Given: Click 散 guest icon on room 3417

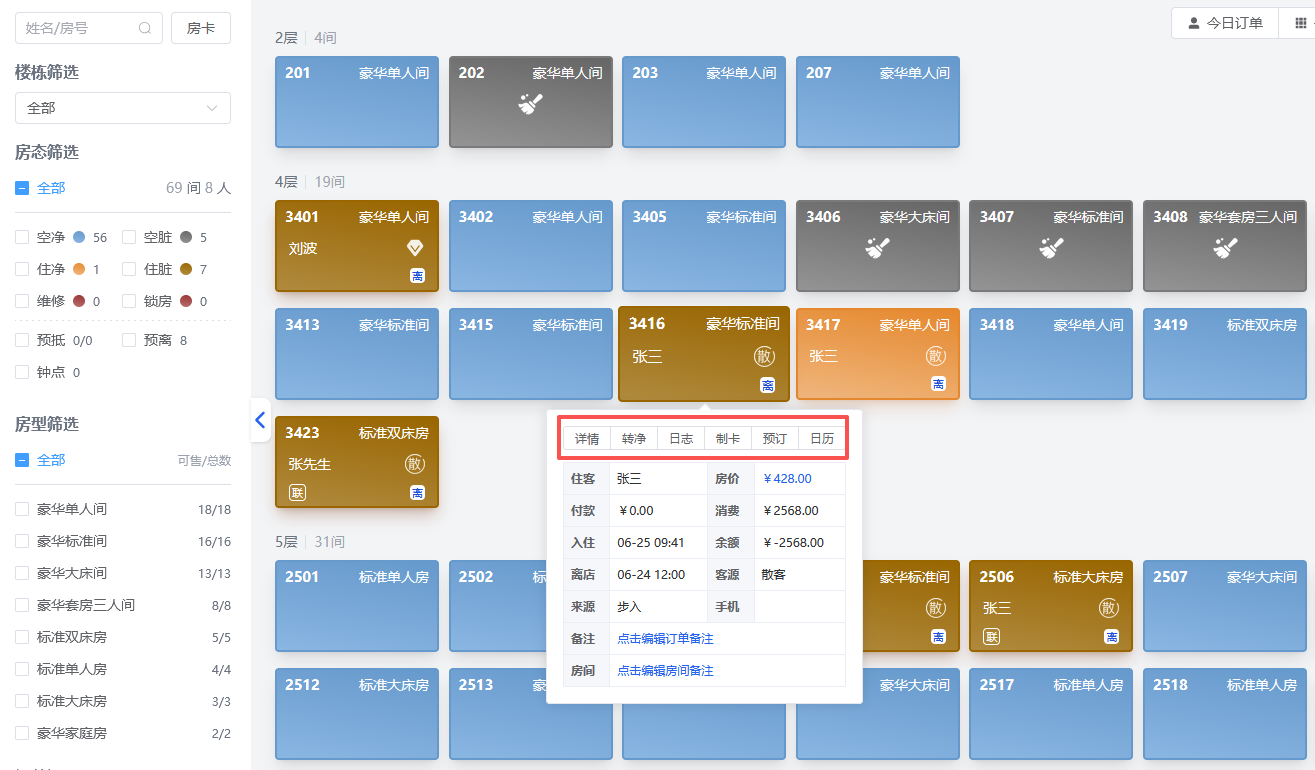Looking at the screenshot, I should tap(935, 356).
